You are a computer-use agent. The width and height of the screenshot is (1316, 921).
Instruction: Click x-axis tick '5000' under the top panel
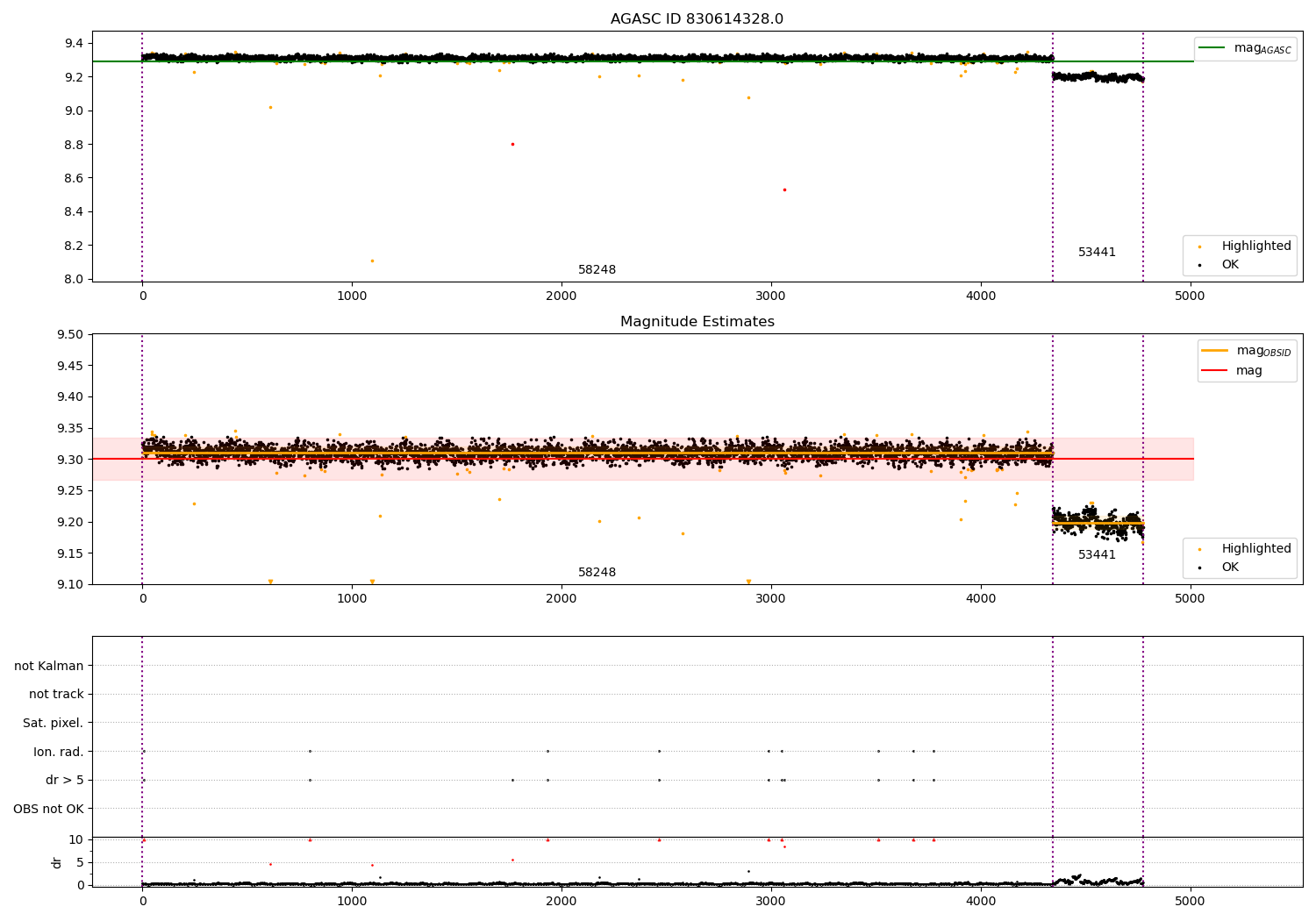coord(1190,296)
